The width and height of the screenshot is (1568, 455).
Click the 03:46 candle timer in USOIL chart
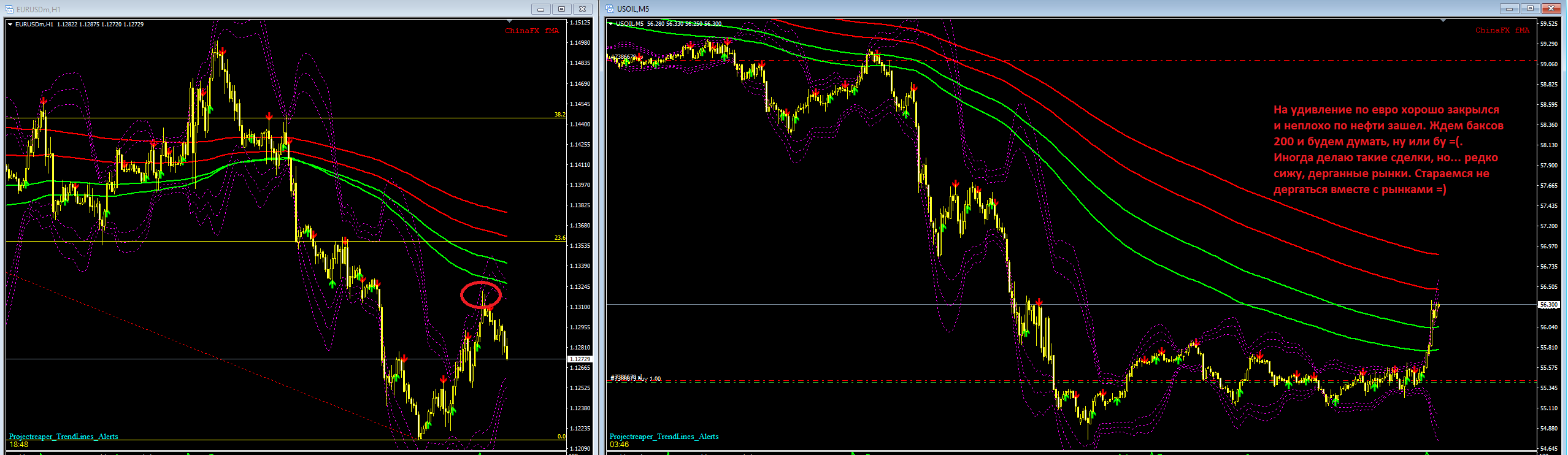point(619,445)
